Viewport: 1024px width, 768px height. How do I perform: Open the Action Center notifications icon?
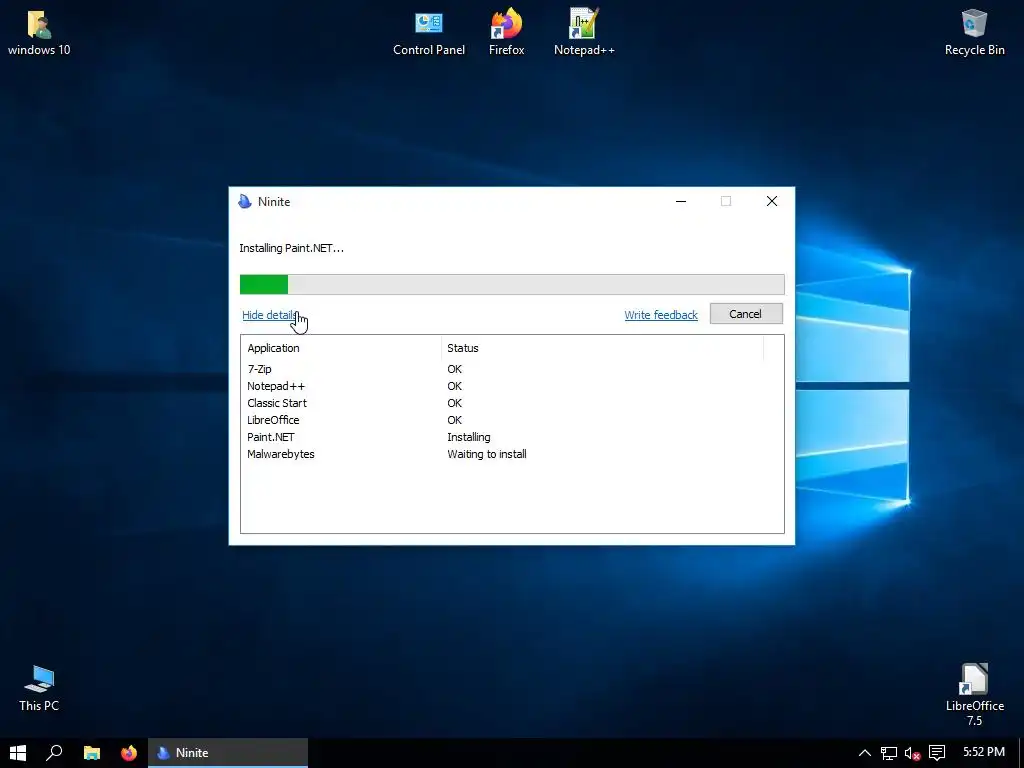click(x=937, y=753)
